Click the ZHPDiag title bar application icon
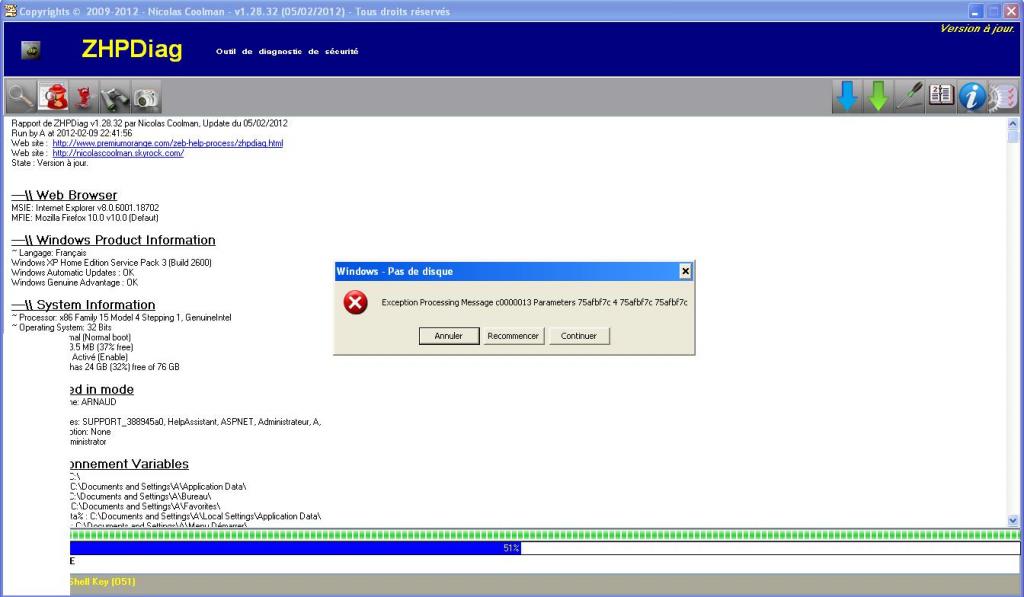 point(10,10)
